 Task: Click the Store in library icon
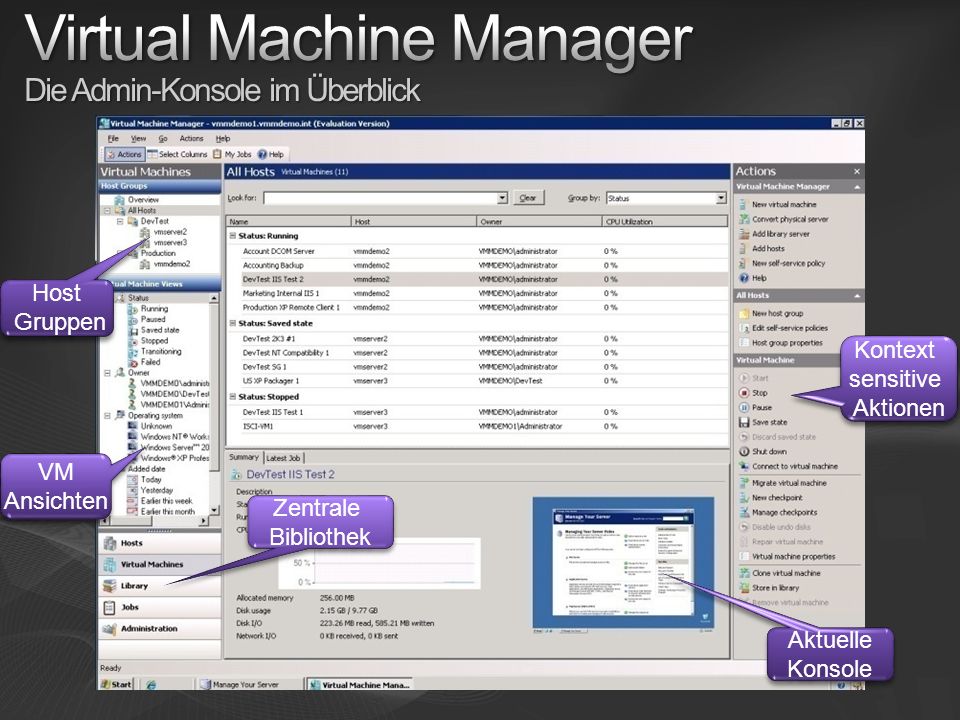744,588
